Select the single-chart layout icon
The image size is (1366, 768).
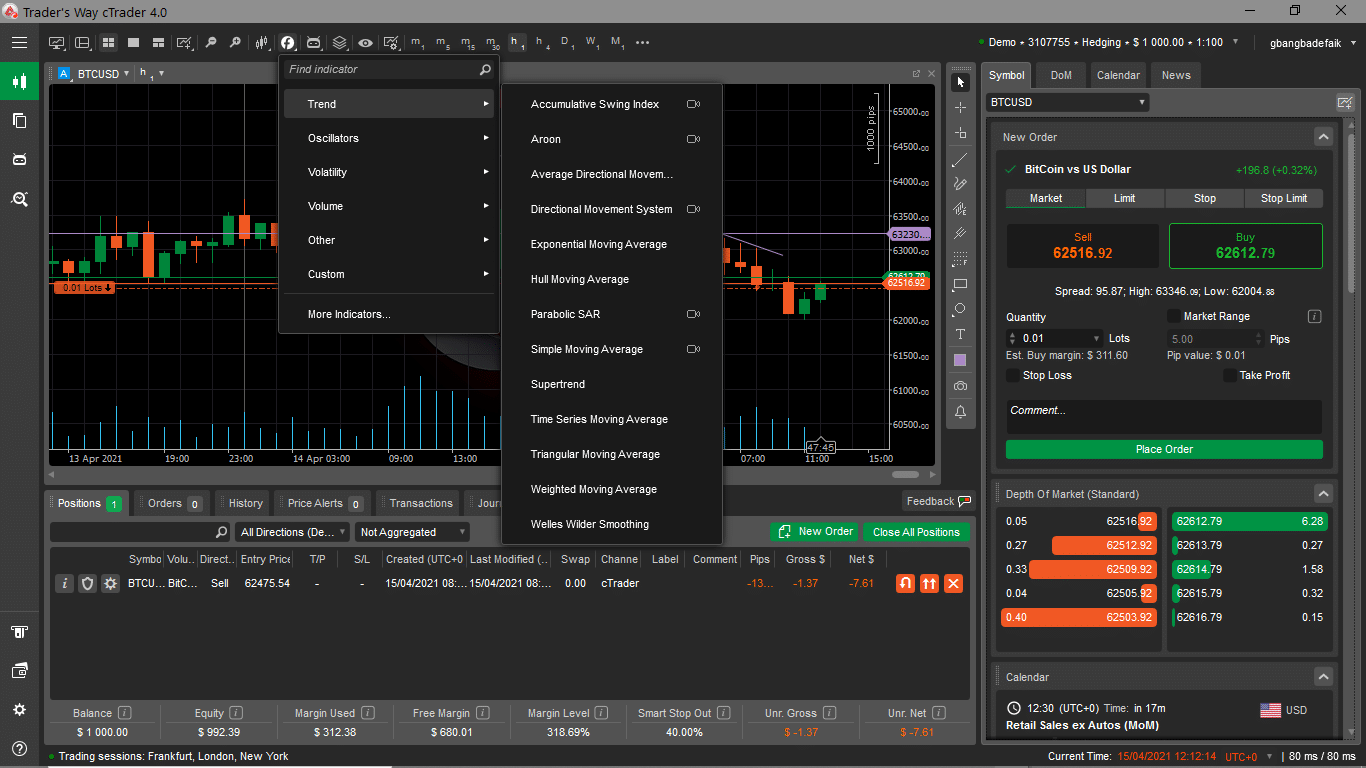coord(134,43)
